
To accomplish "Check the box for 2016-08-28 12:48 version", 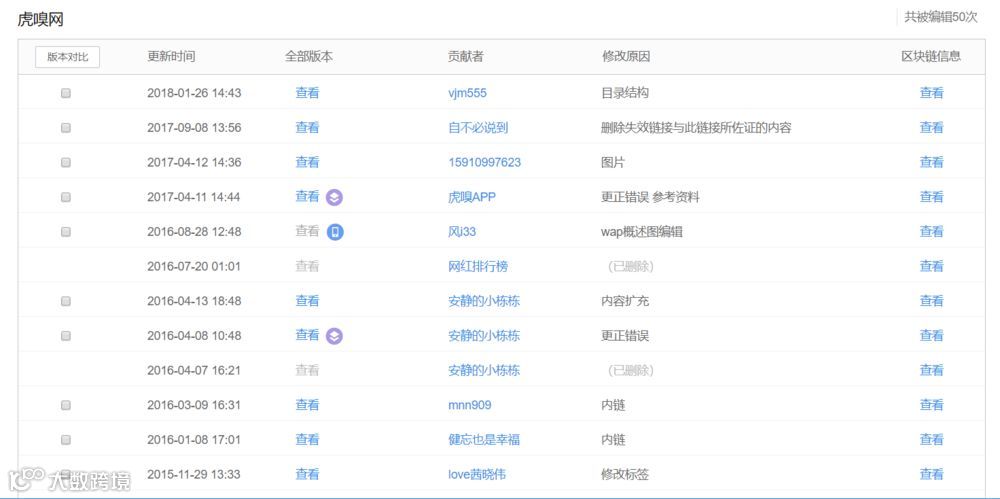I will (66, 232).
